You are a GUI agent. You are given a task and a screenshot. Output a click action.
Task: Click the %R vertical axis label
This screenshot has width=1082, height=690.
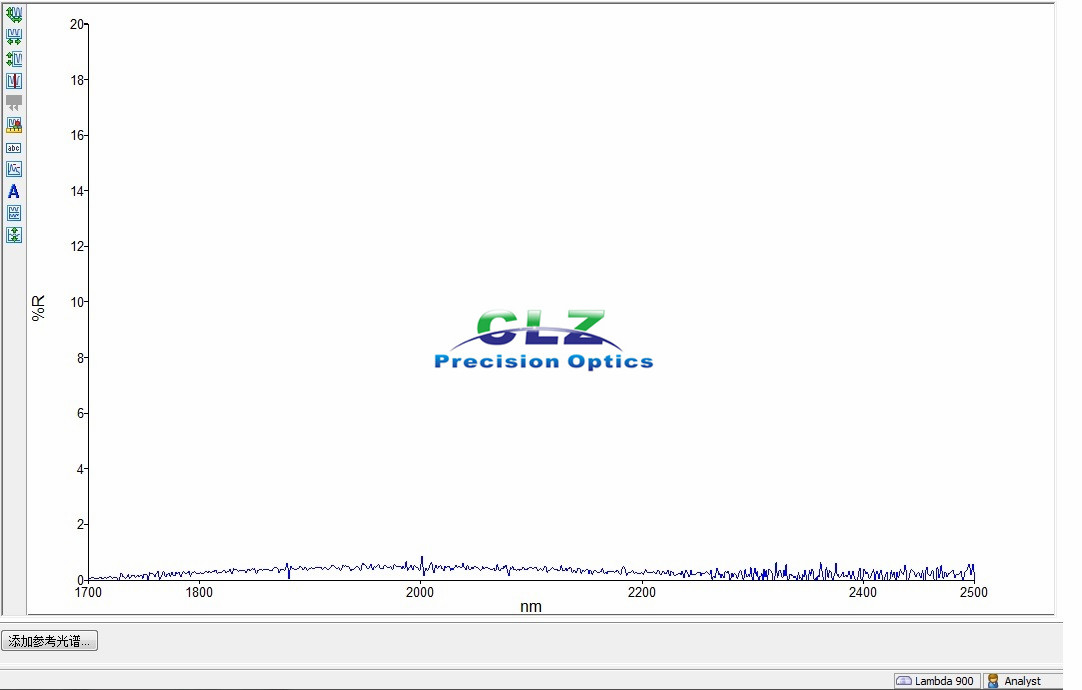click(x=38, y=308)
